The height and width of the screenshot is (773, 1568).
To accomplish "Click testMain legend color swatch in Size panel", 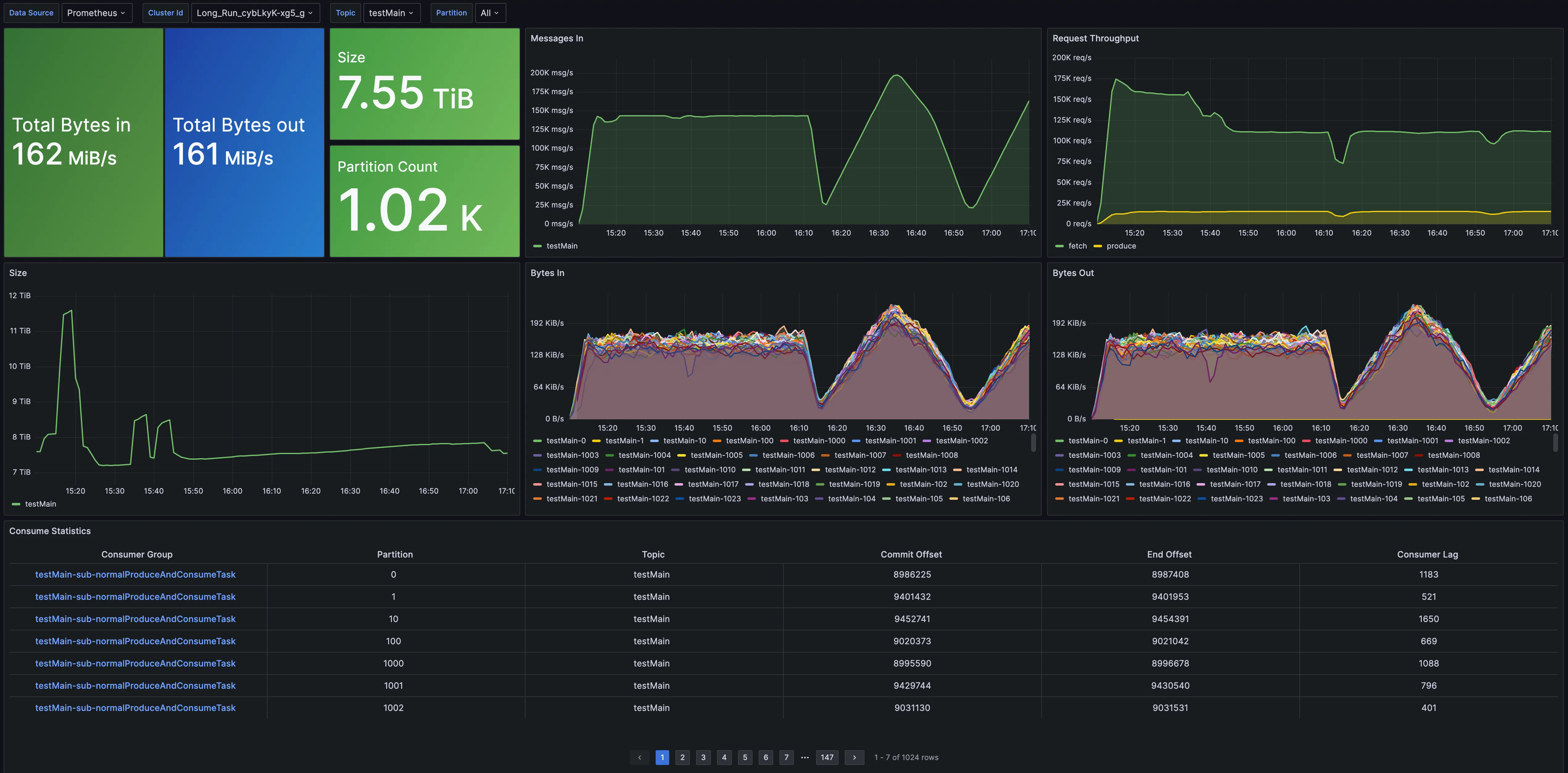I will [16, 504].
